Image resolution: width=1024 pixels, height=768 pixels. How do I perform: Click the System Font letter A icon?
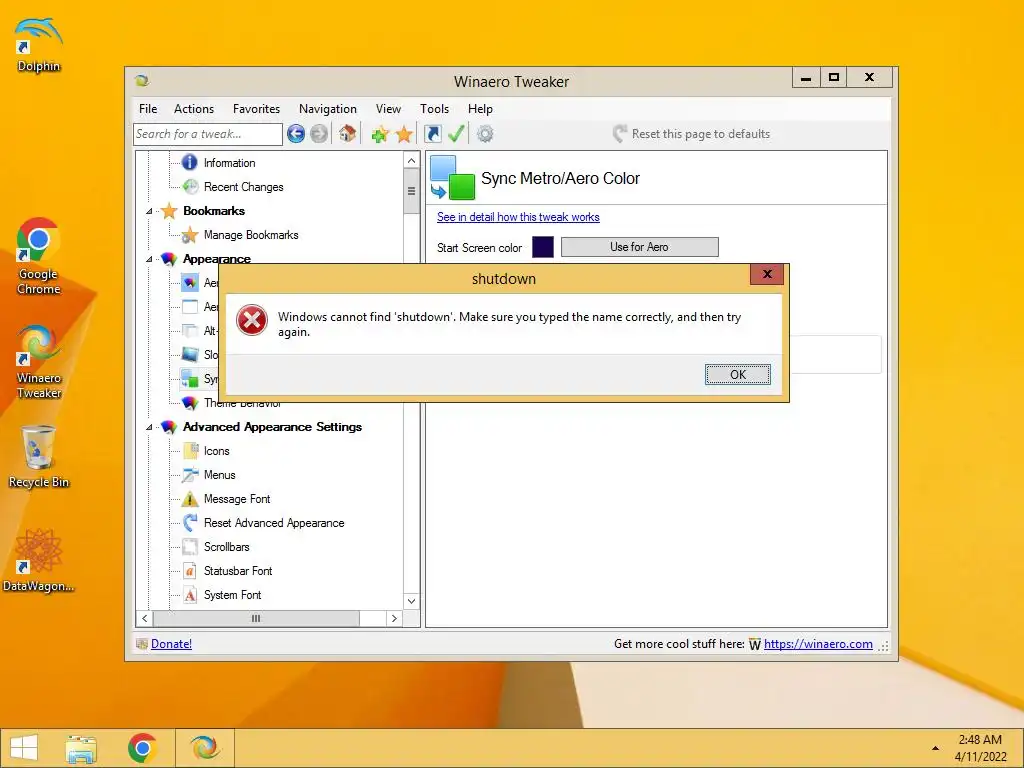(x=190, y=595)
